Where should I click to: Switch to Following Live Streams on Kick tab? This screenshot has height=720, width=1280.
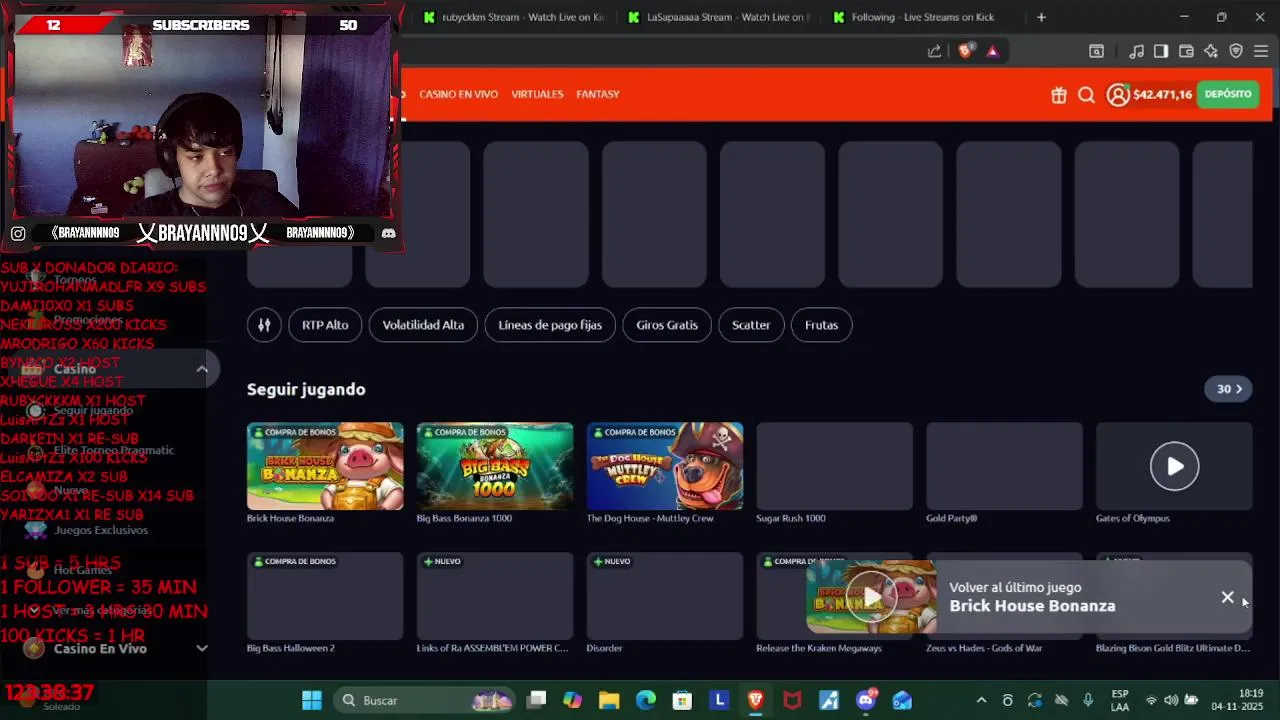(924, 17)
